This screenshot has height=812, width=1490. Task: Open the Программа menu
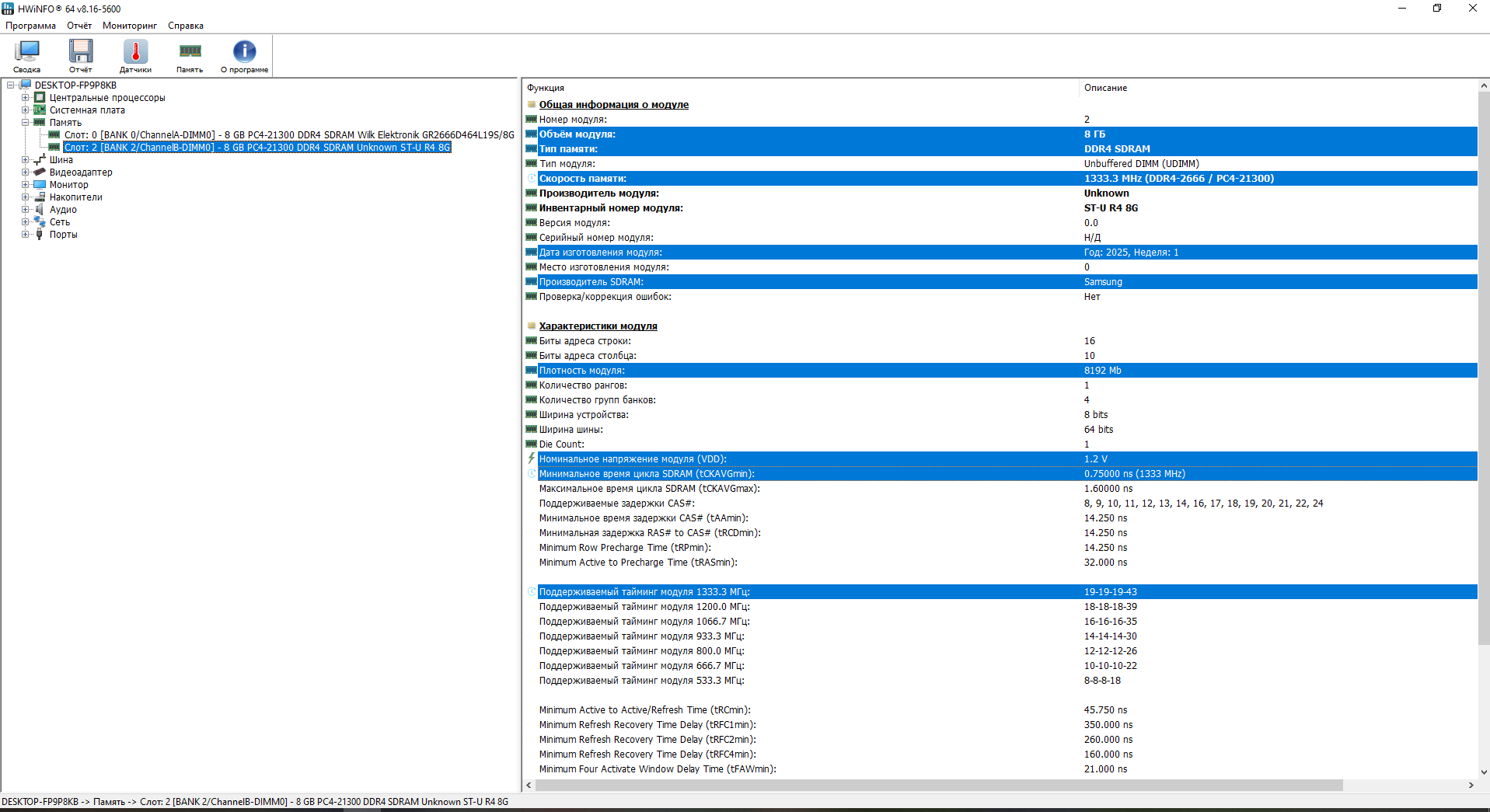coord(30,26)
